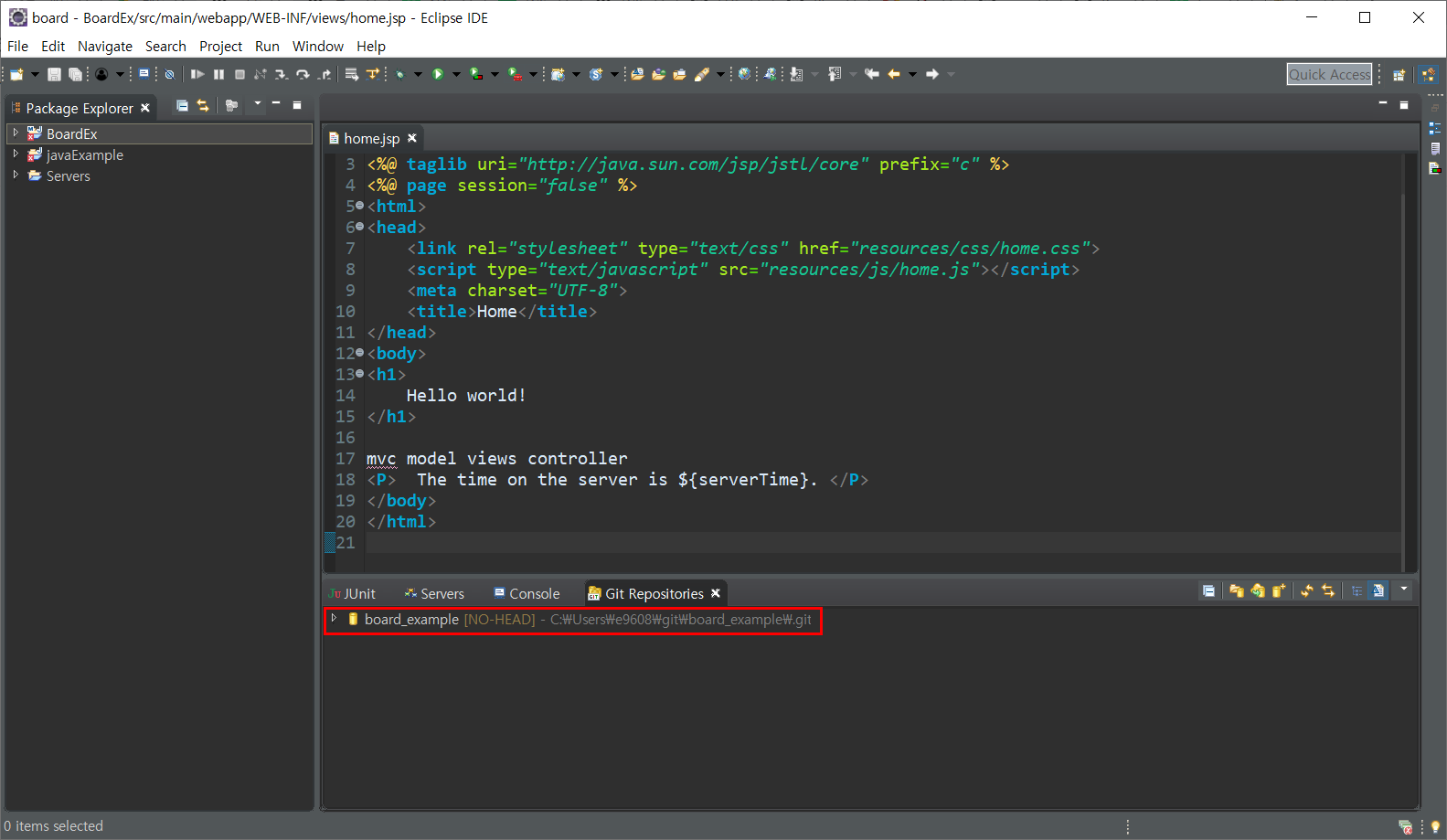This screenshot has width=1447, height=840.
Task: Click the Last Edit Location arrow icon
Action: pyautogui.click(x=871, y=74)
